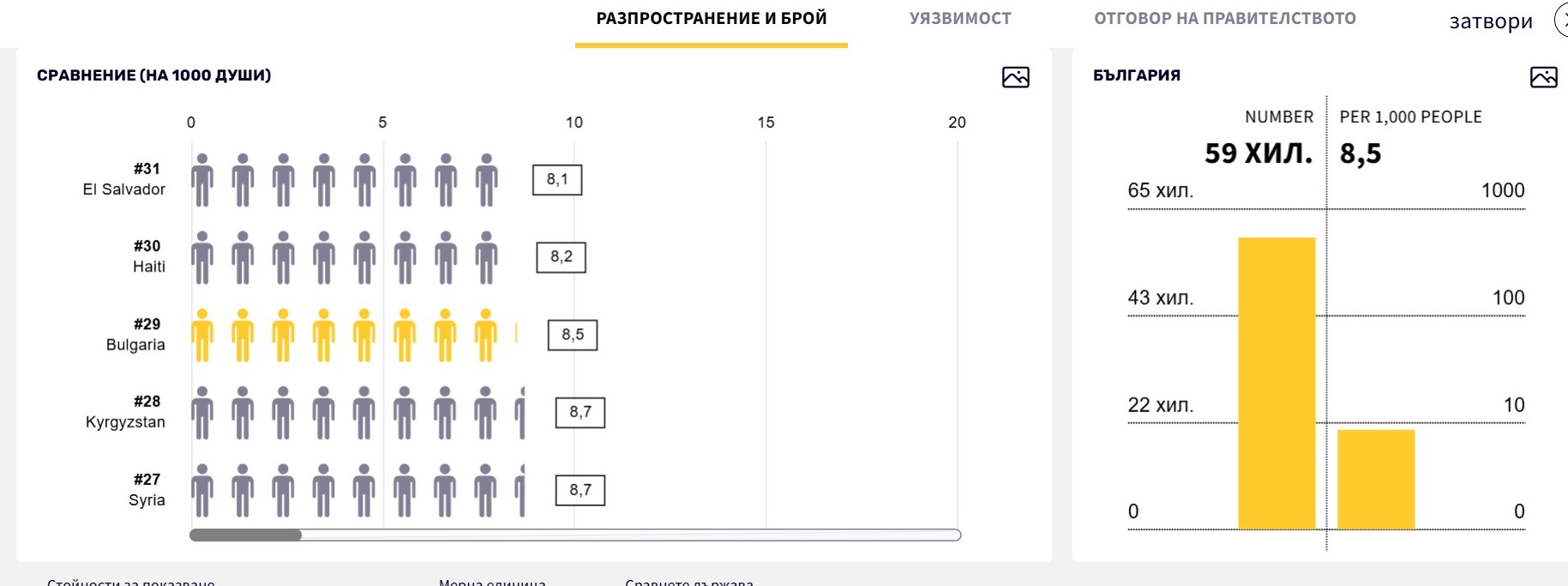Switch to ОТГОВОР НА ПРАВИТЕЛСТВОТО tab
1568x586 pixels.
click(x=1225, y=19)
